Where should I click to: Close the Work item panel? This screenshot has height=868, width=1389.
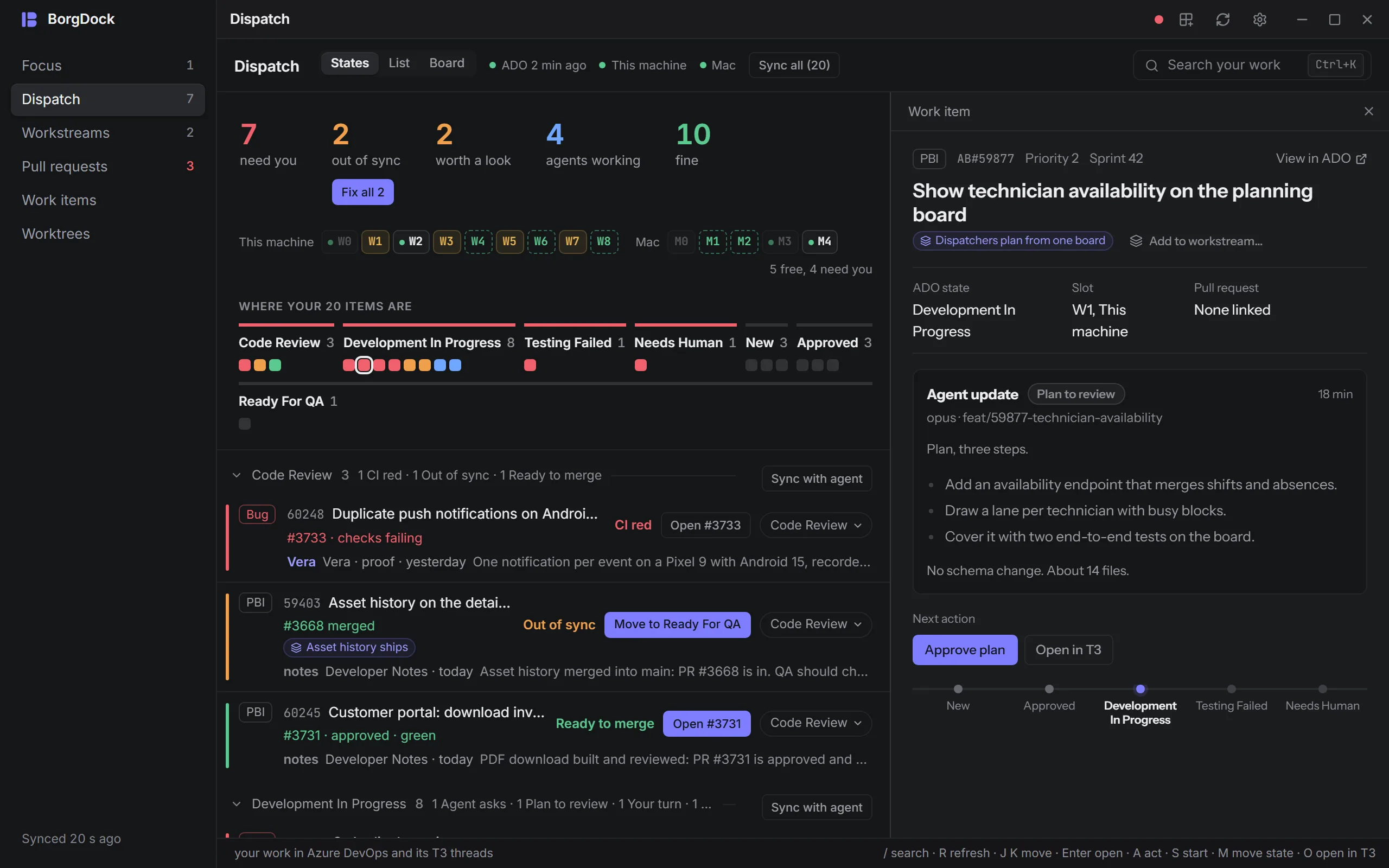[1368, 111]
